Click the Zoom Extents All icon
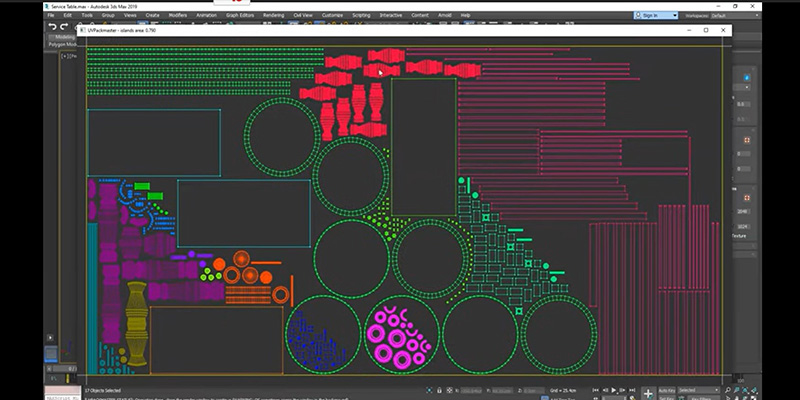 (x=756, y=391)
